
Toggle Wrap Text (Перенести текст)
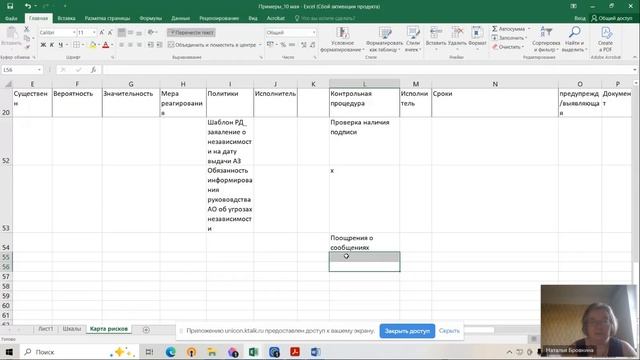(191, 32)
